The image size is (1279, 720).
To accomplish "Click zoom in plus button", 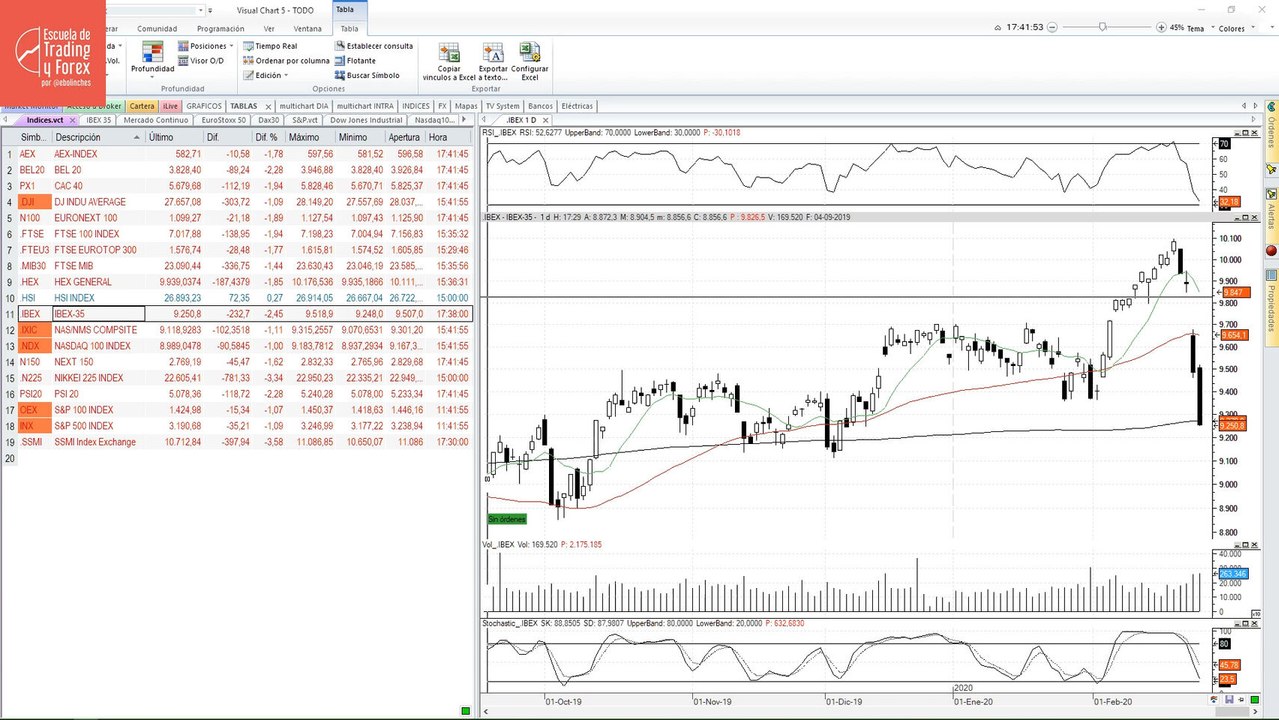I will pos(1160,28).
